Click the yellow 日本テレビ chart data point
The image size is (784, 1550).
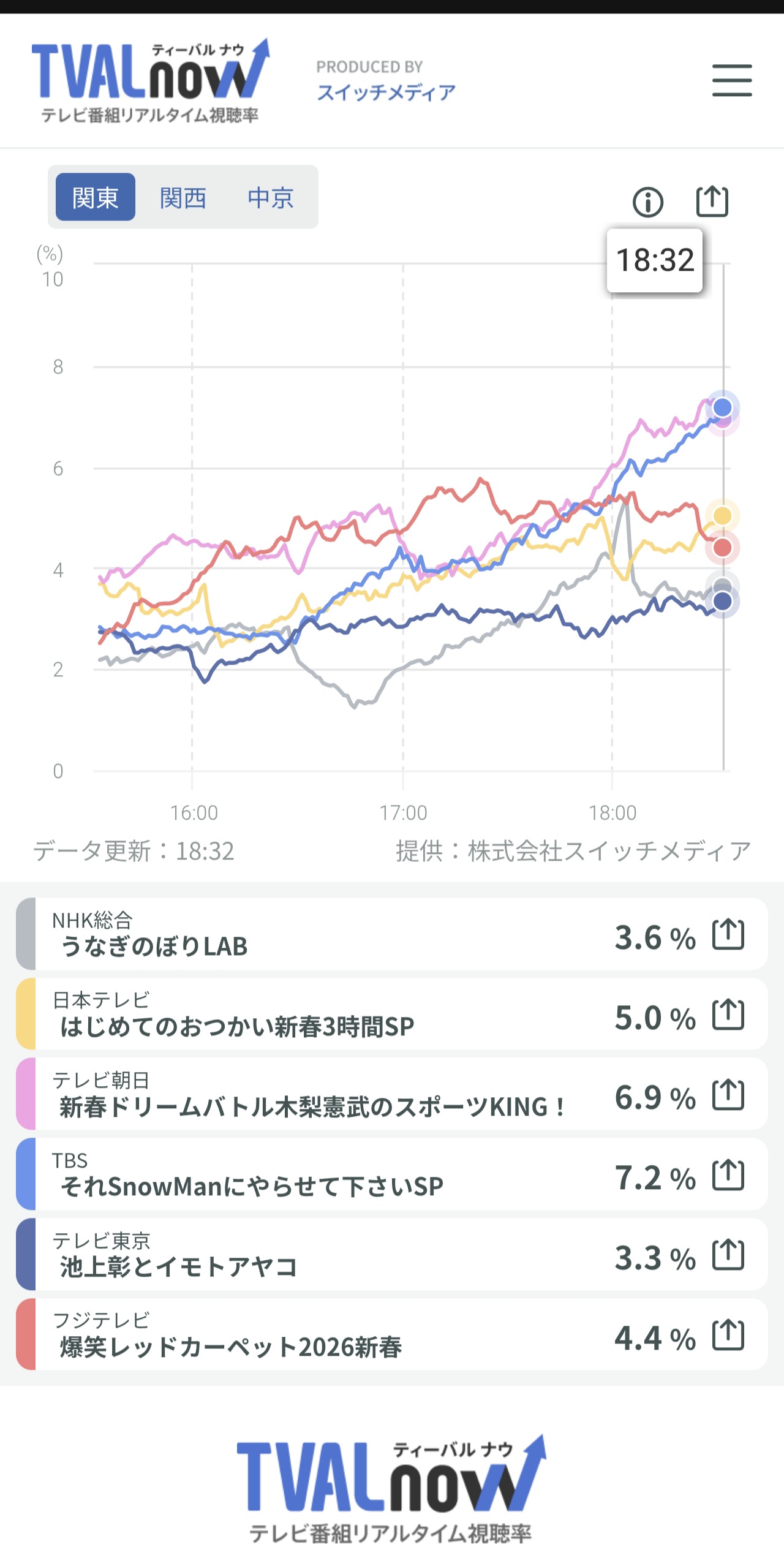723,516
